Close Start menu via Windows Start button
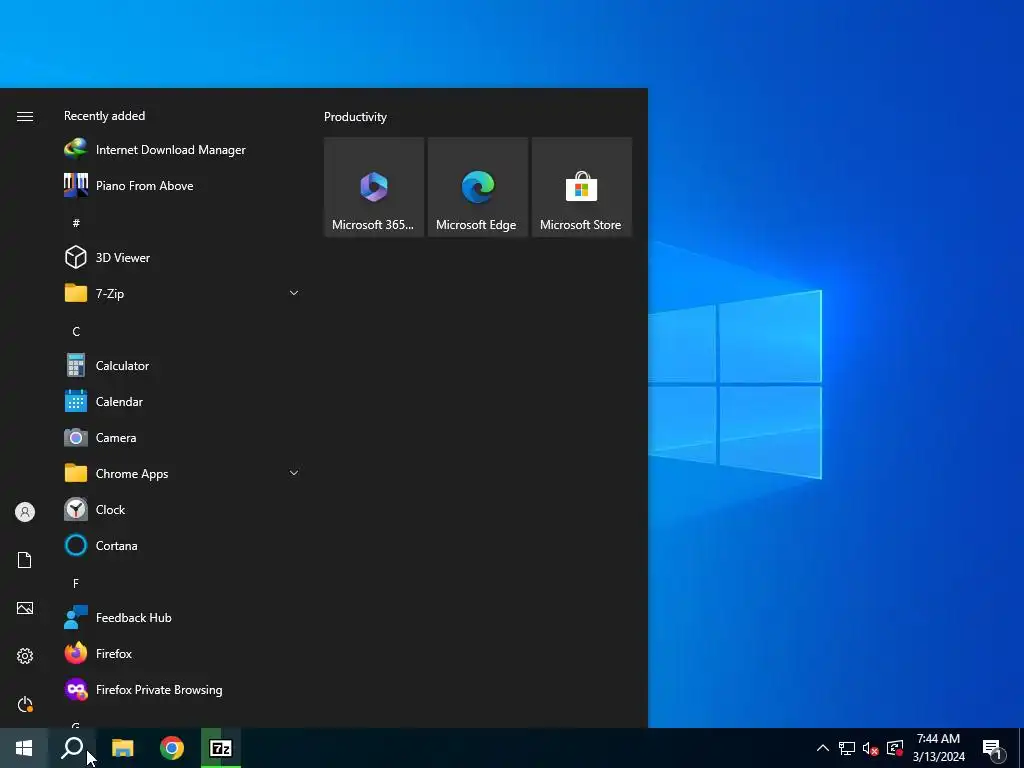1024x768 pixels. click(24, 748)
